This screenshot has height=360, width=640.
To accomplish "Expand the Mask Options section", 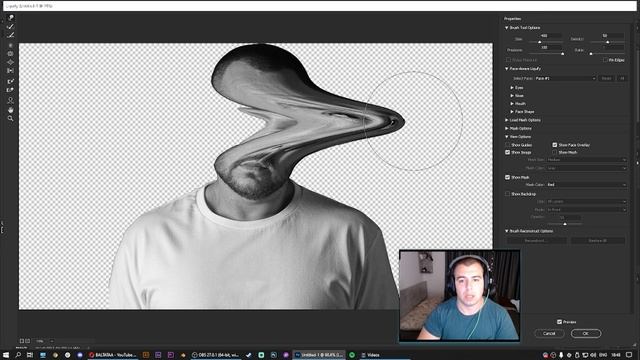I will 507,129.
